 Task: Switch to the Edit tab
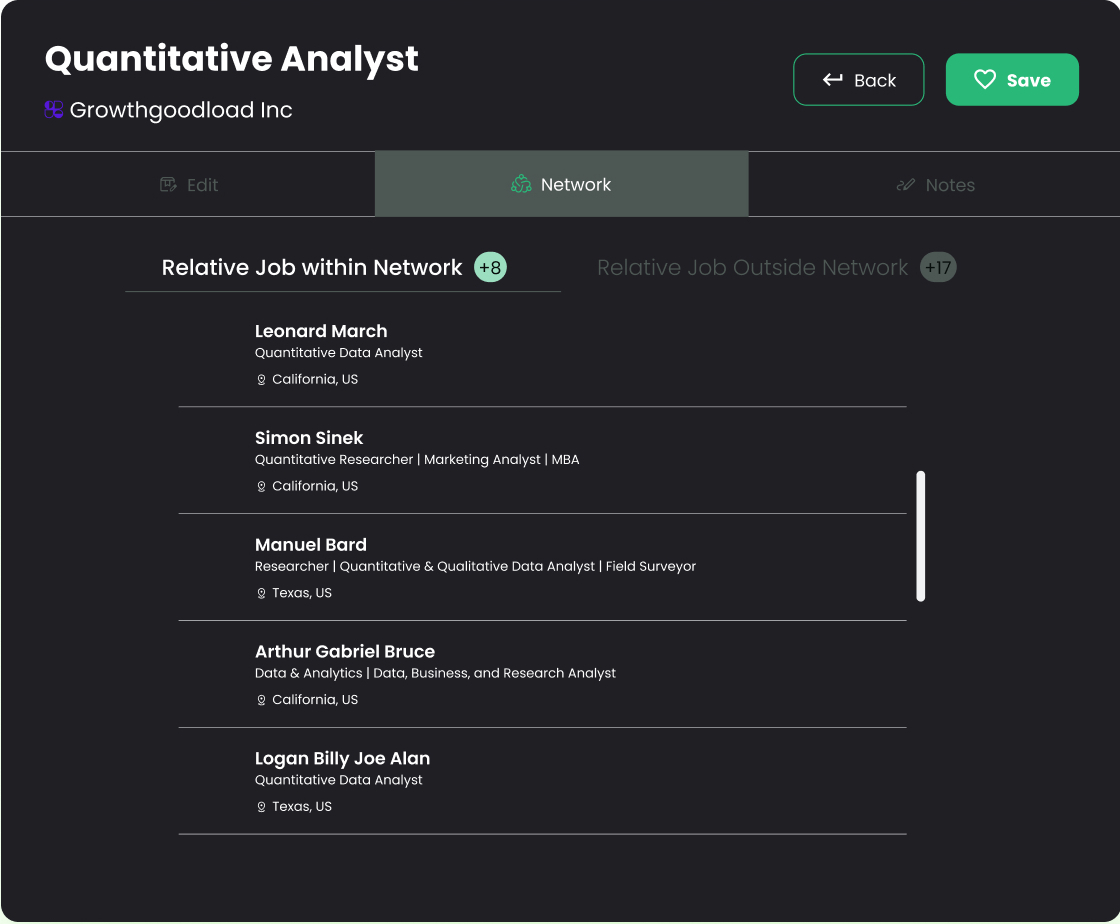[188, 184]
